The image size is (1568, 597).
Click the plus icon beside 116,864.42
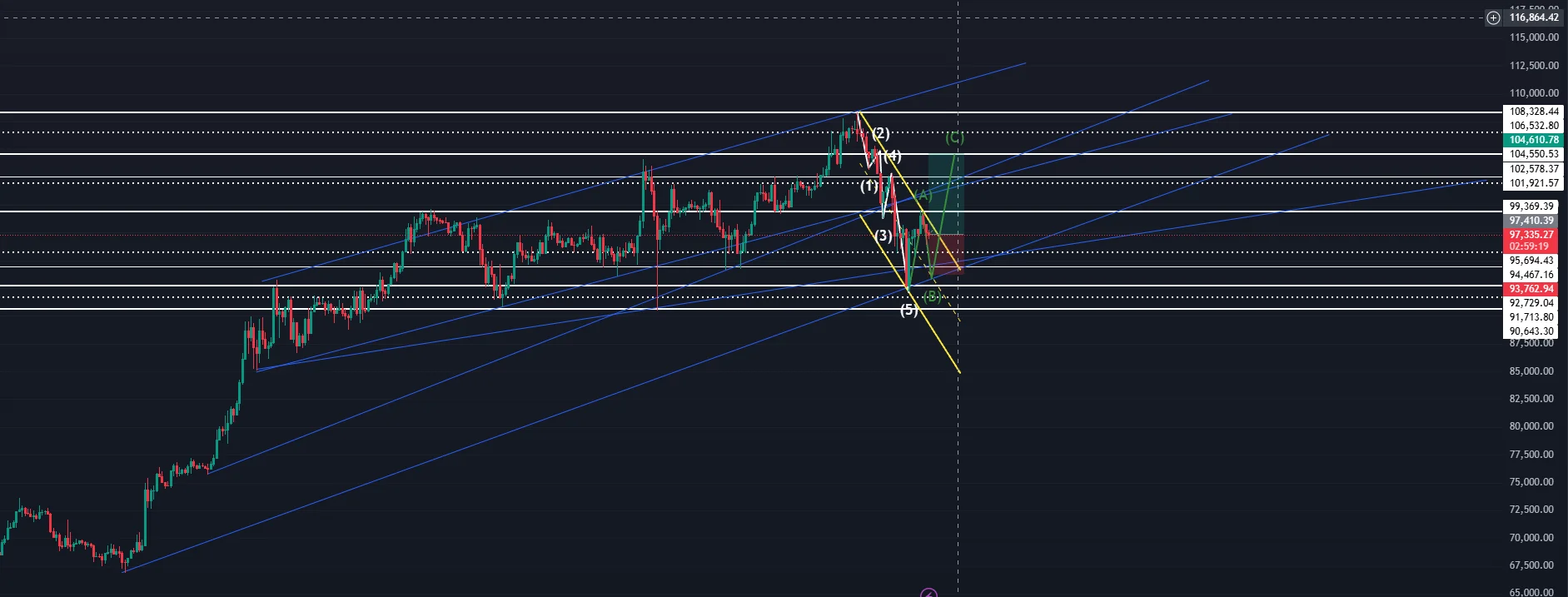coord(1494,17)
